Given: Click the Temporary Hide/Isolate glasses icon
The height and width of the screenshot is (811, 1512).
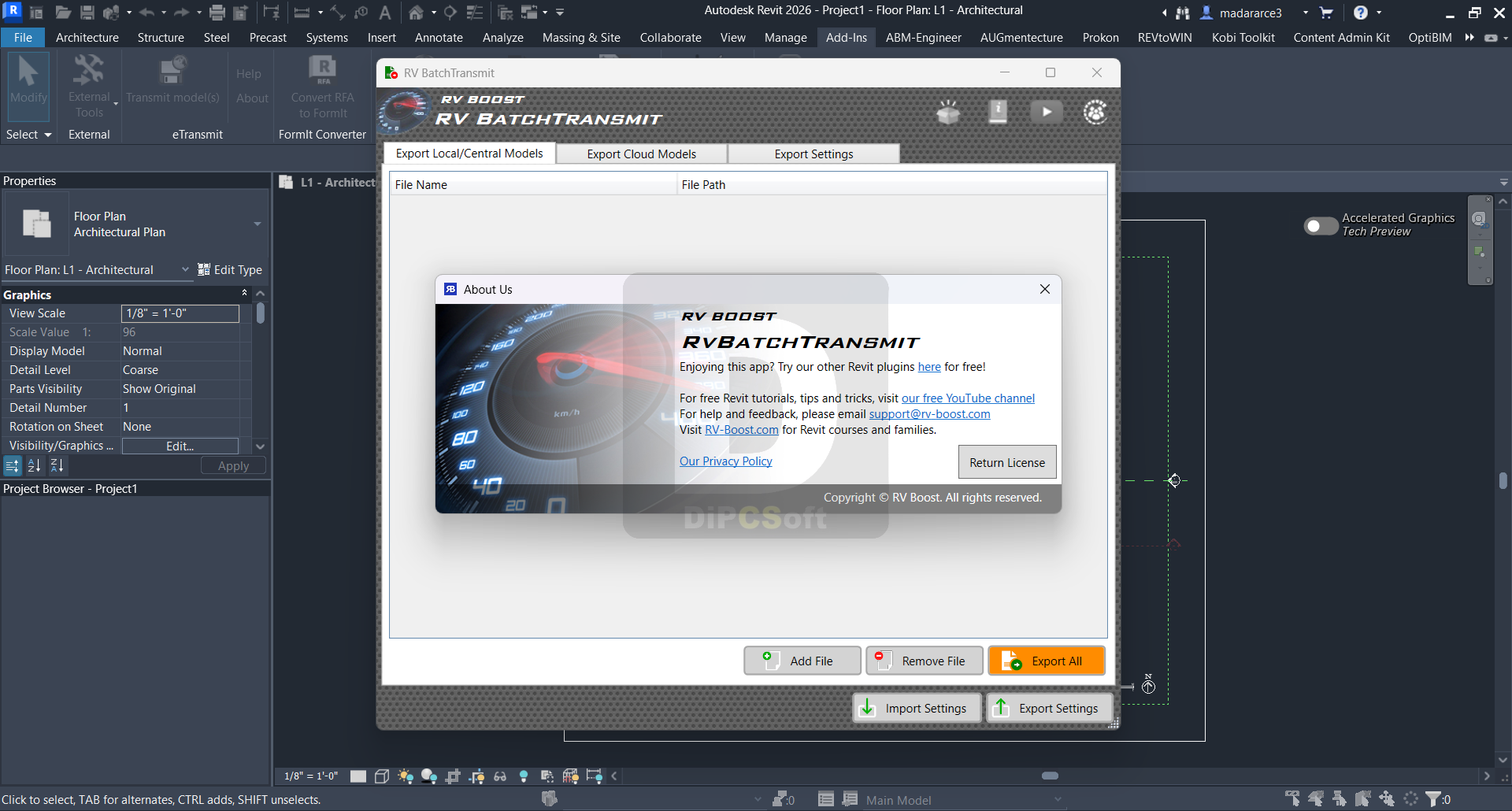Looking at the screenshot, I should [x=500, y=776].
